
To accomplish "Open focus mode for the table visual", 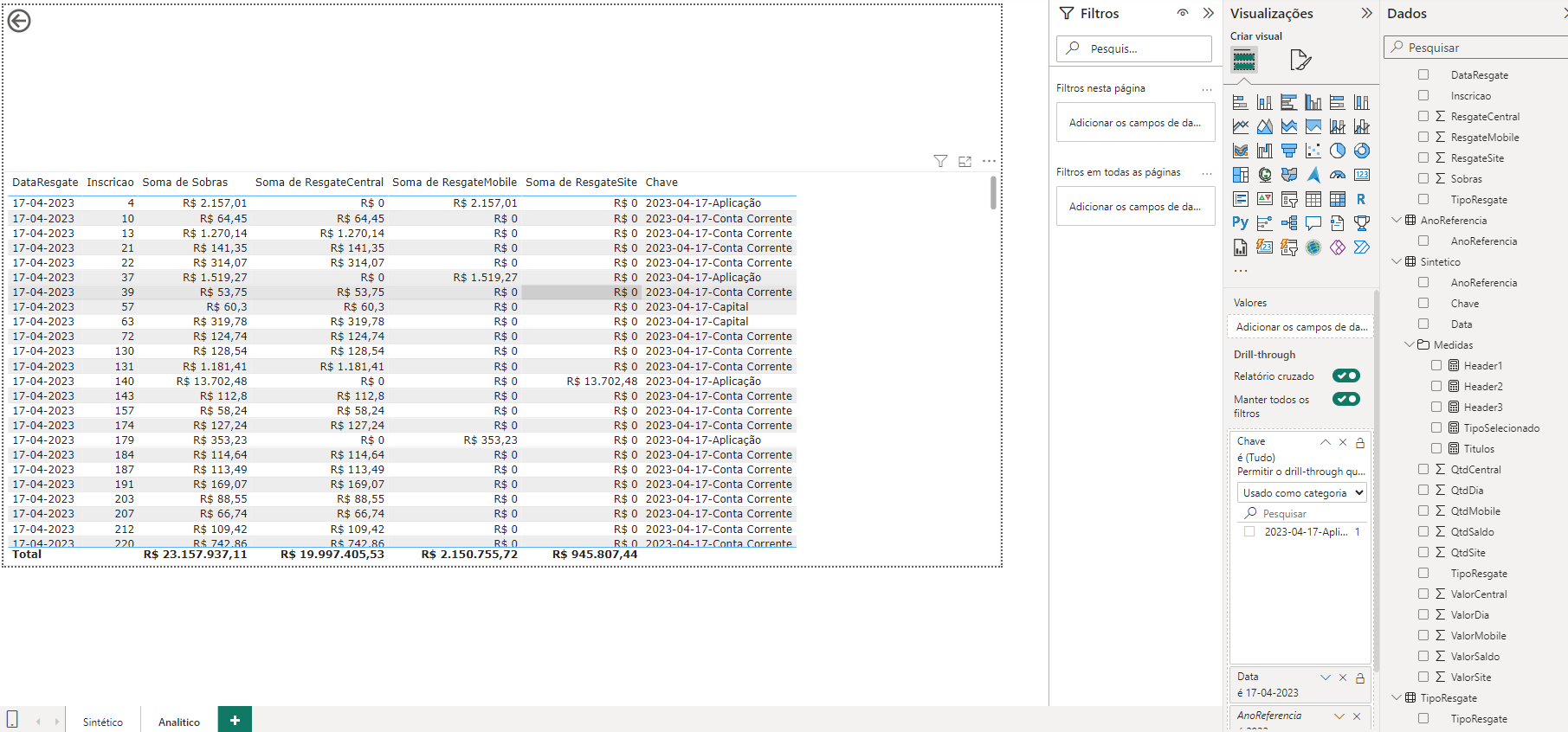I will click(x=965, y=161).
